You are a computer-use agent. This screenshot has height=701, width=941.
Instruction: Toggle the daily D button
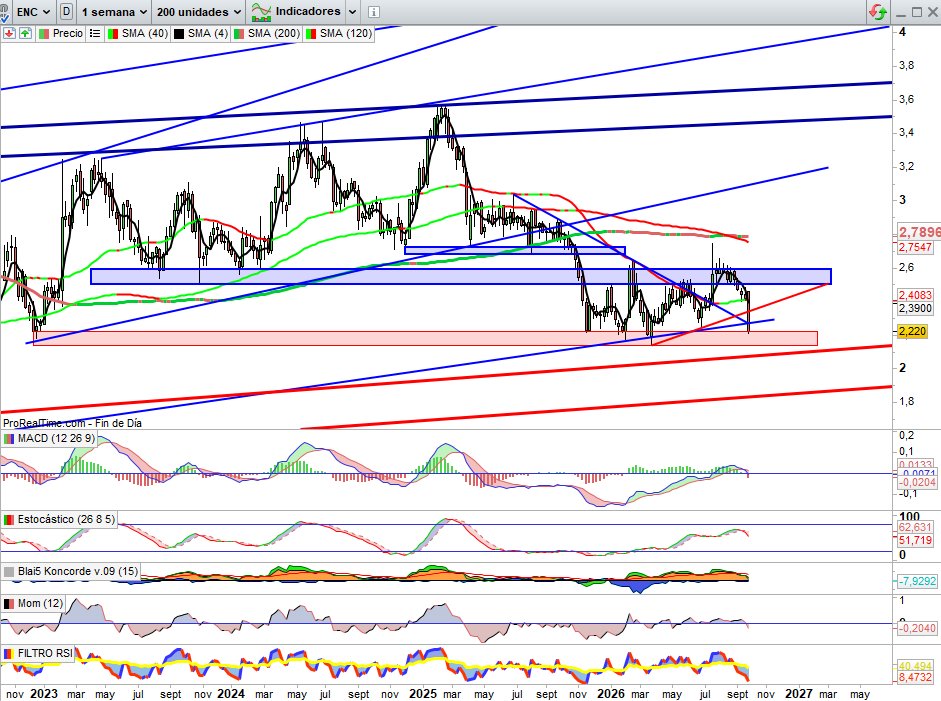(x=66, y=11)
